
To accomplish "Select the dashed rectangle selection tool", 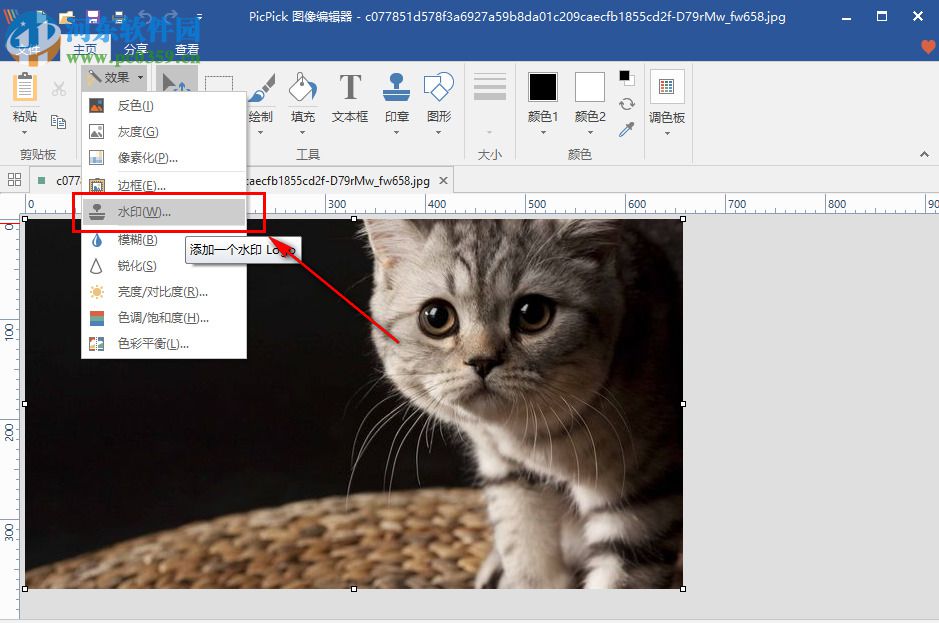I will [219, 84].
